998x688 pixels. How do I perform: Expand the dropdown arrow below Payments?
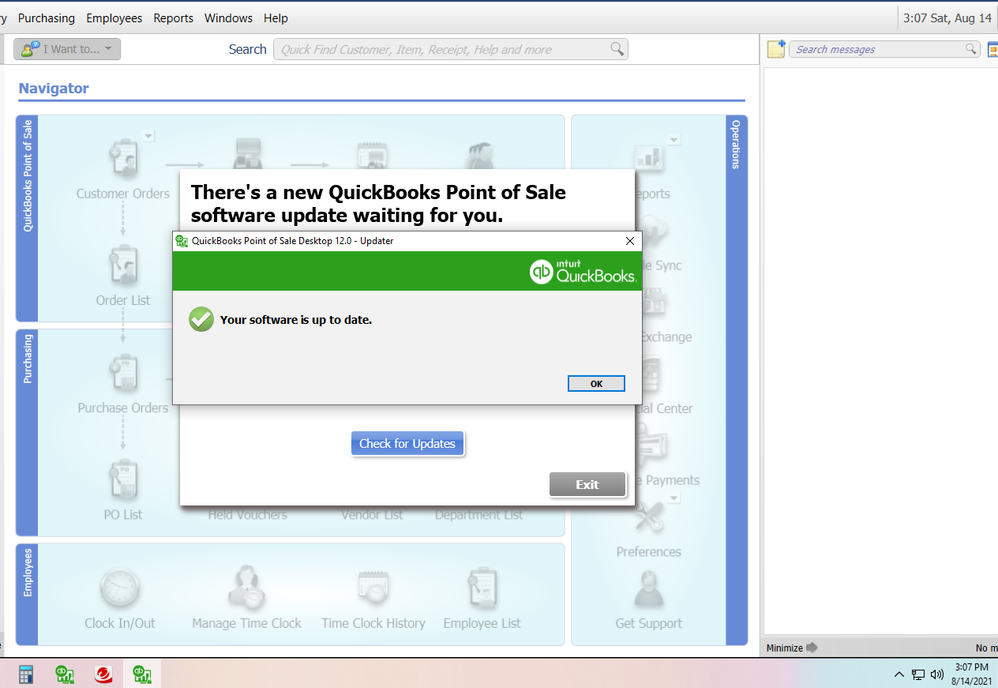point(673,498)
